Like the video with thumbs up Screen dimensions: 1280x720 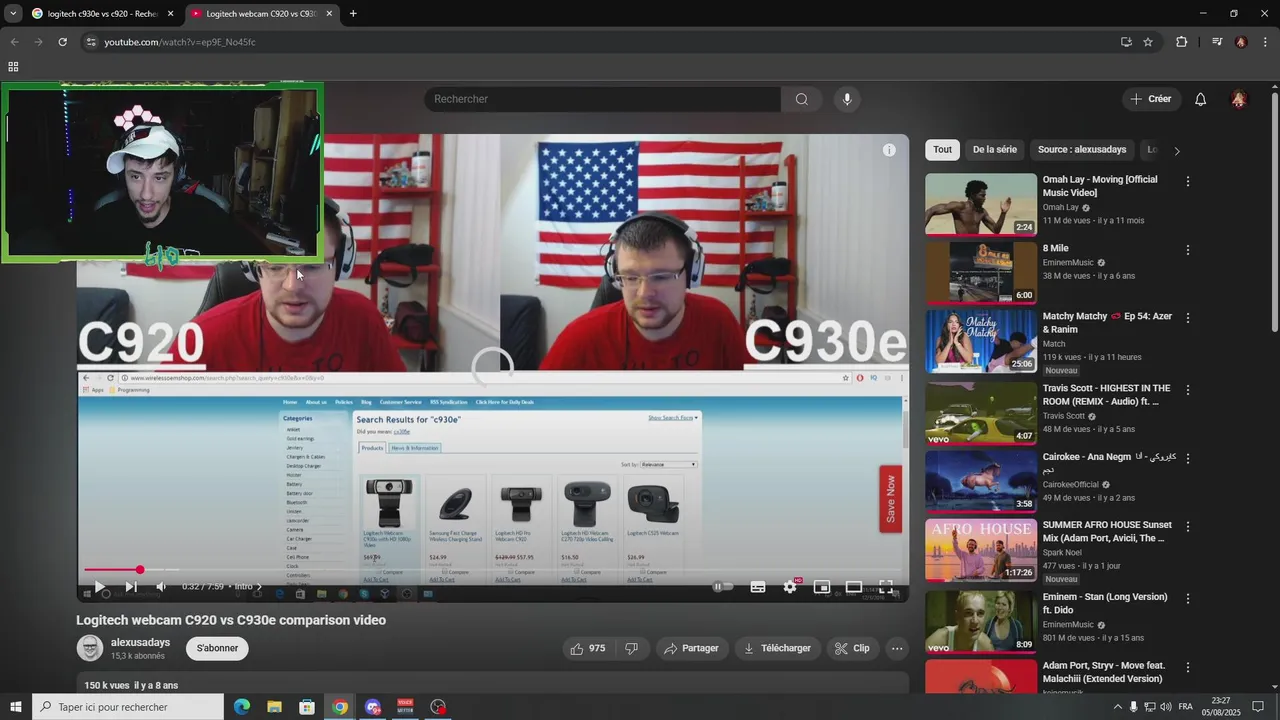588,648
